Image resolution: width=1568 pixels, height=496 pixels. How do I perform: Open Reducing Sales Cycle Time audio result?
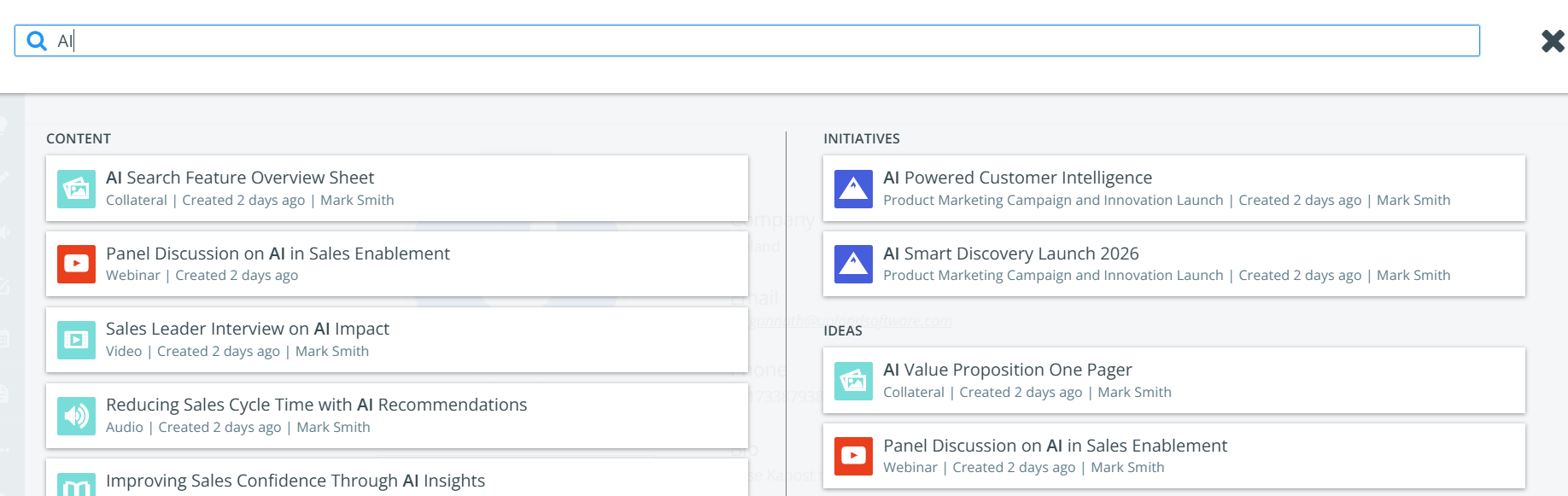316,405
